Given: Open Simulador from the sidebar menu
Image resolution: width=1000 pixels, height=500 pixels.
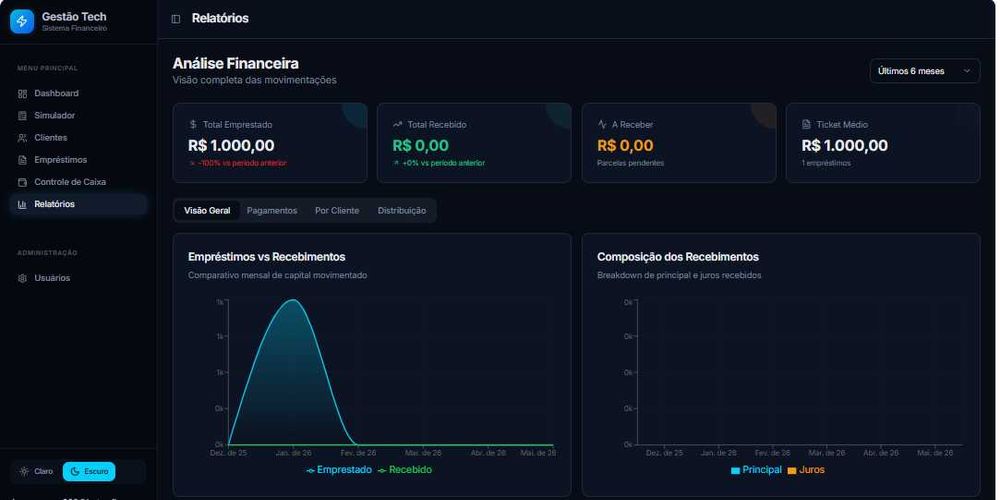Looking at the screenshot, I should 78,115.
